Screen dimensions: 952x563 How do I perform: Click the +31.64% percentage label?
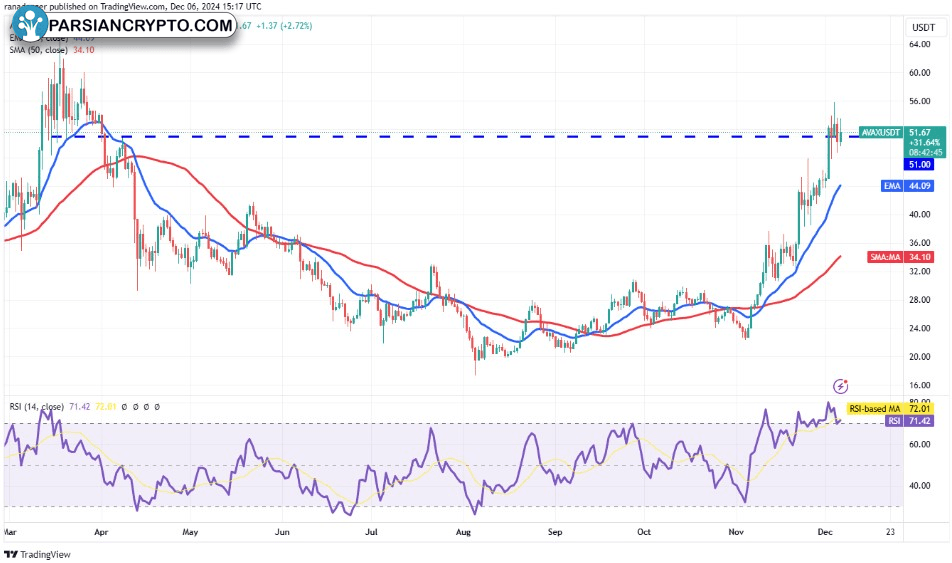(x=924, y=143)
